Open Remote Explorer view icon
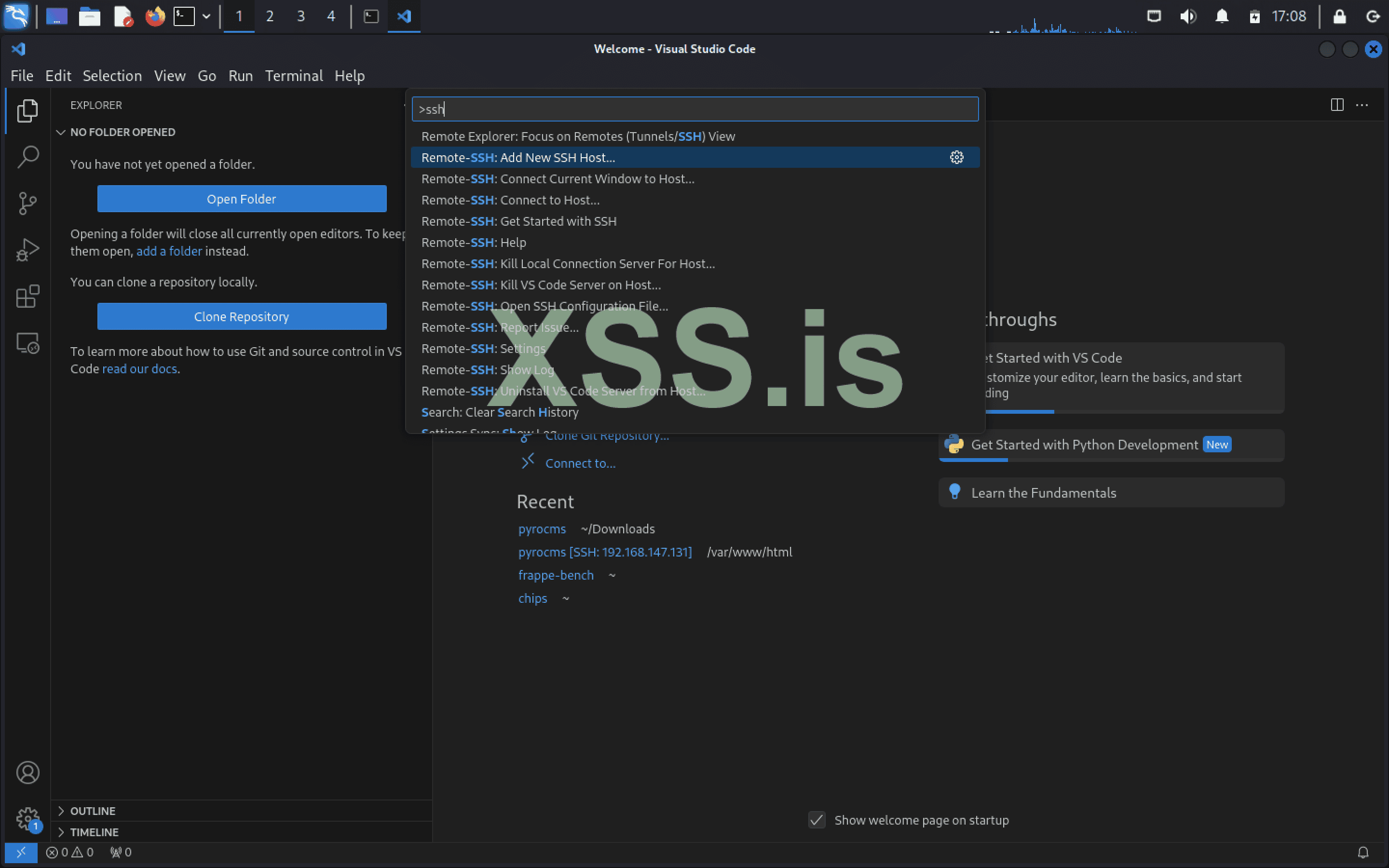The image size is (1389, 868). 27,343
